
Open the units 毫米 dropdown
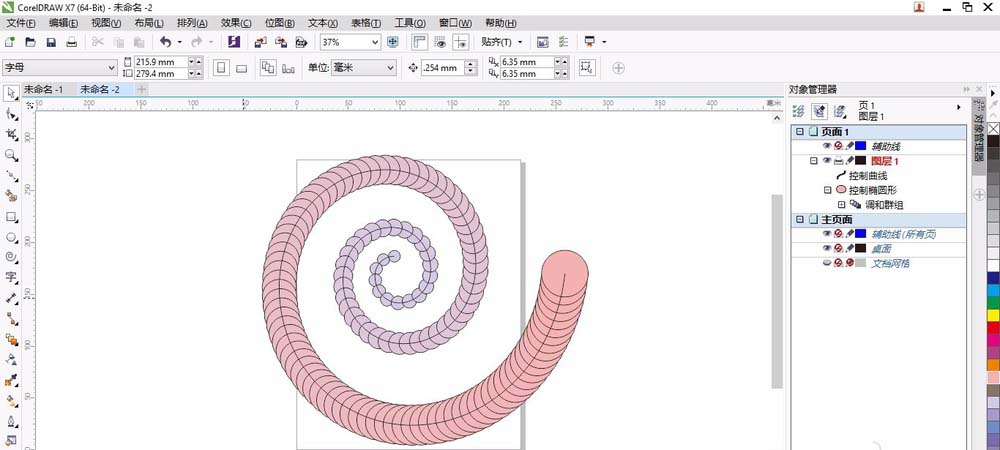[390, 68]
